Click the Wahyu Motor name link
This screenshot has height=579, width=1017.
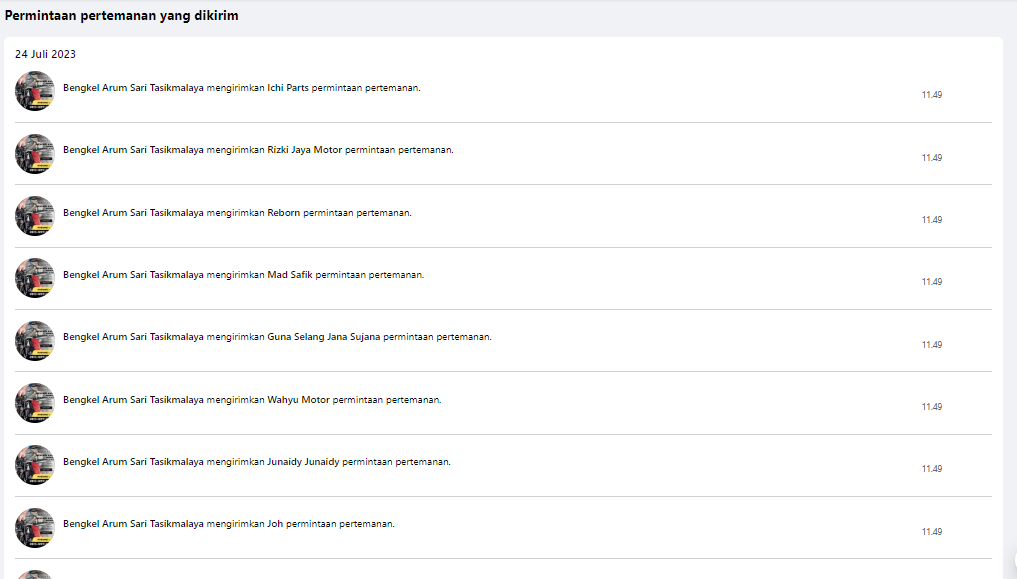point(298,400)
